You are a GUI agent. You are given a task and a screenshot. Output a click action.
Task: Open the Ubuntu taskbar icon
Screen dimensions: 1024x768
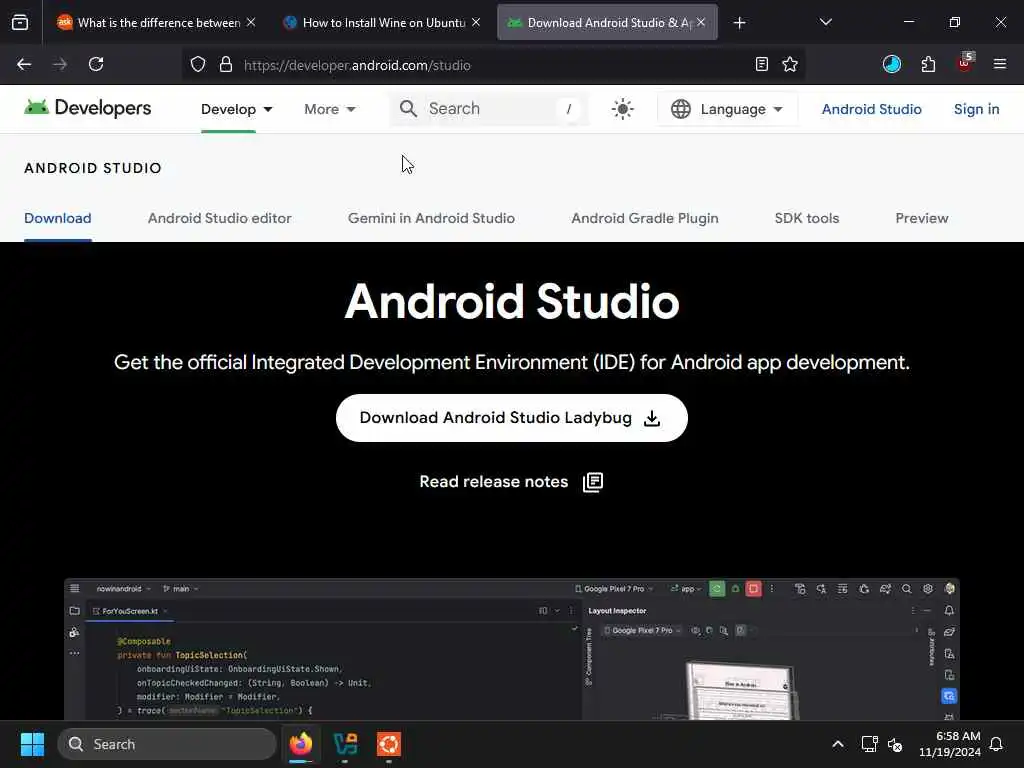[x=389, y=744]
